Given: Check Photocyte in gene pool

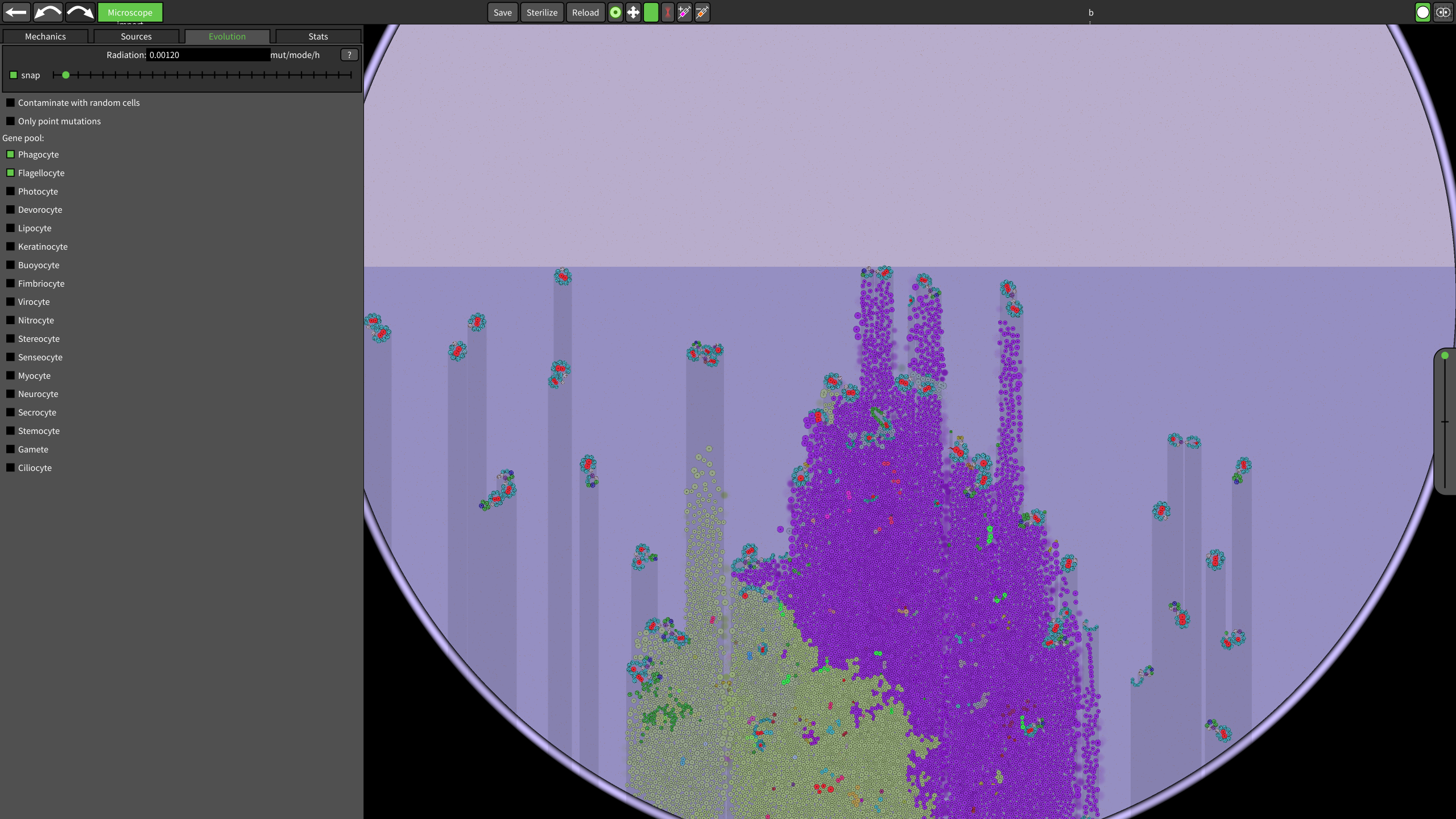Looking at the screenshot, I should [10, 191].
